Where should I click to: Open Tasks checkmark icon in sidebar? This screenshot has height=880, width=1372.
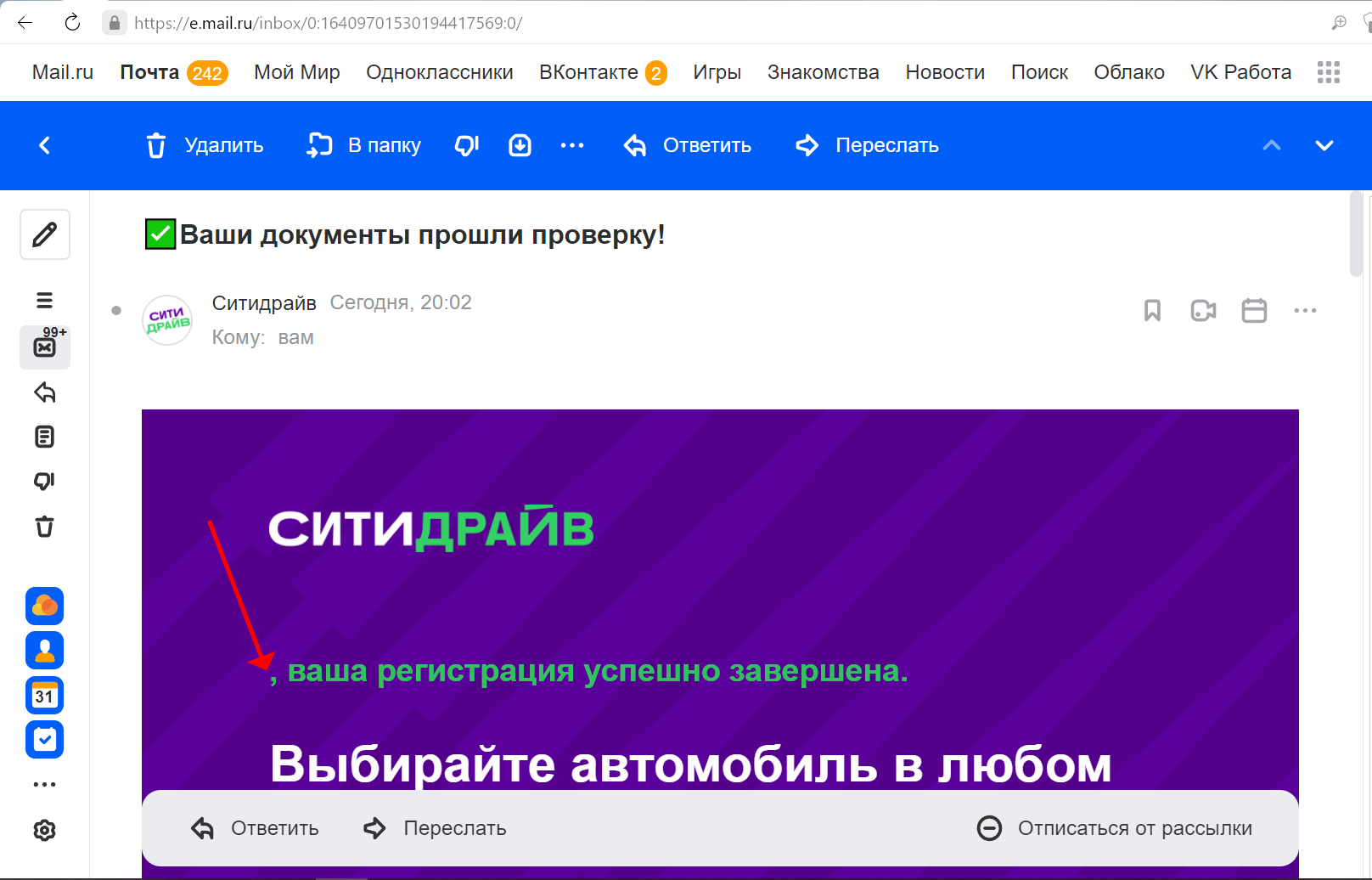click(45, 740)
